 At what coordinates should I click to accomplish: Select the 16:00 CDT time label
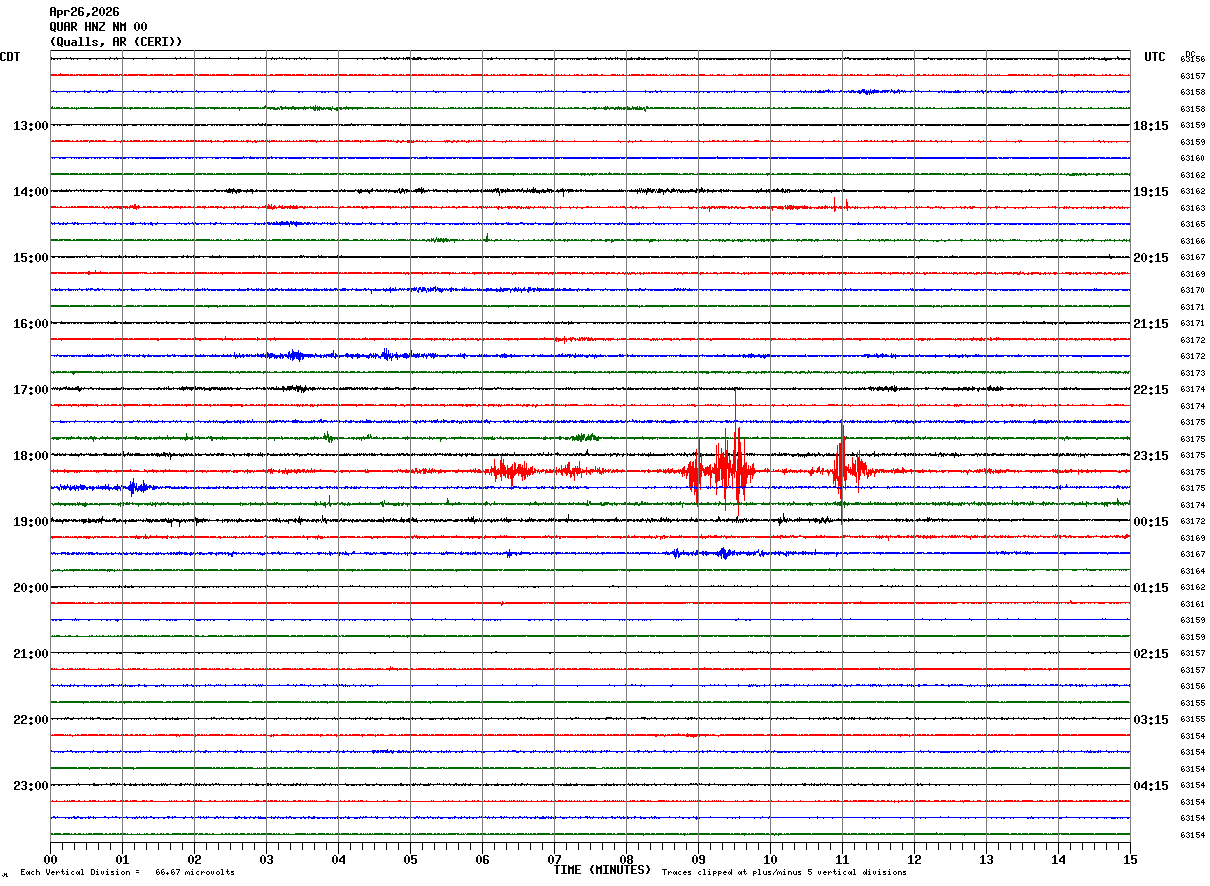coord(30,324)
